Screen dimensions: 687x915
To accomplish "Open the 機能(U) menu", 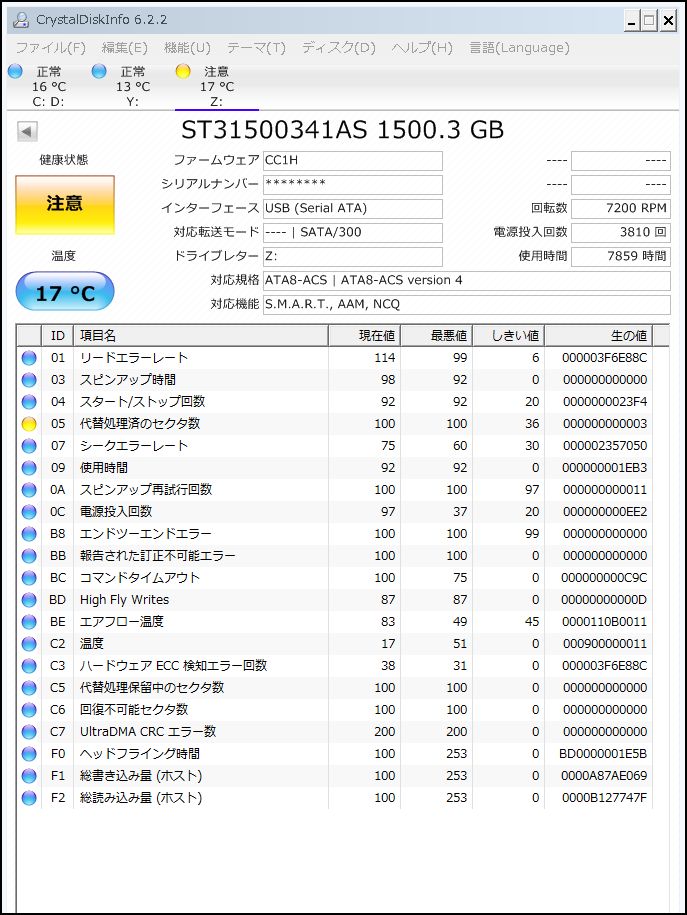I will point(187,48).
